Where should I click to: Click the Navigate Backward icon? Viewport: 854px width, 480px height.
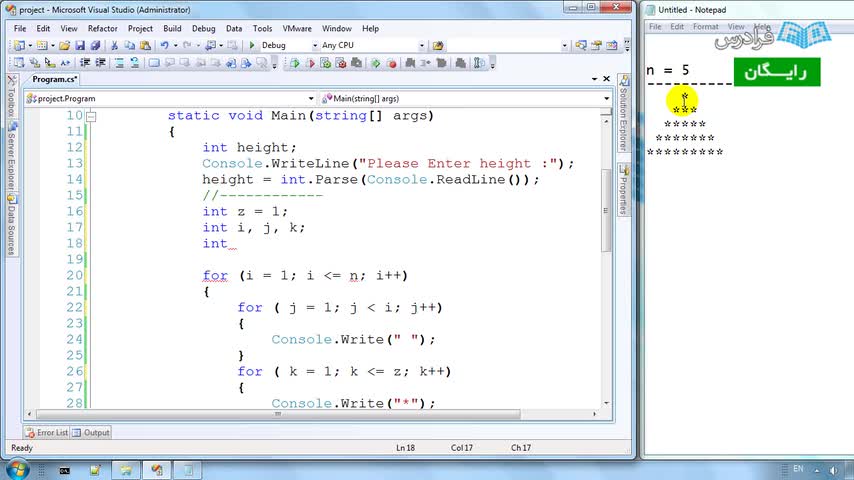tap(210, 46)
